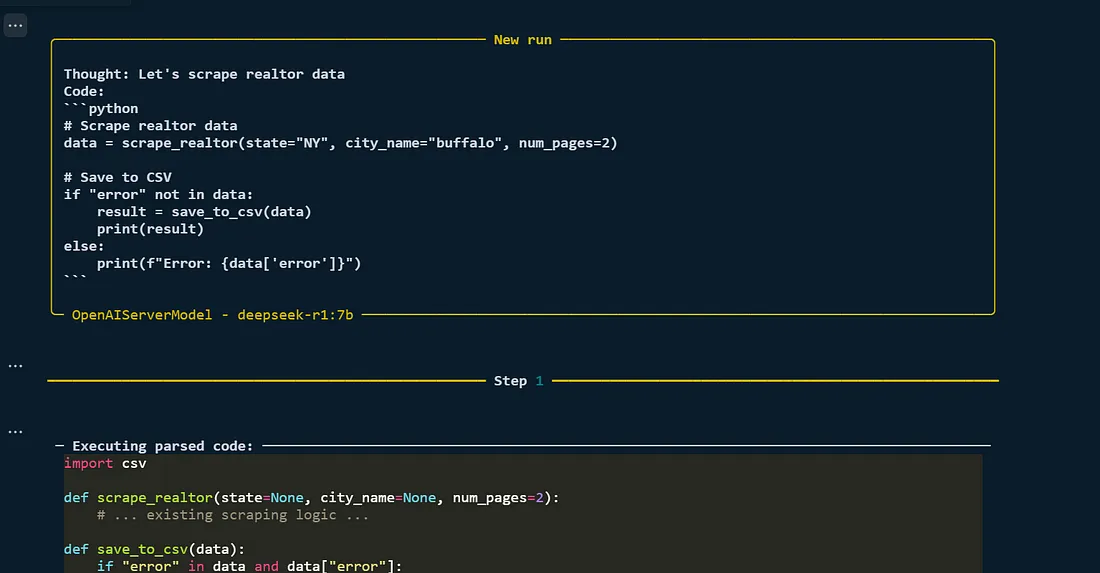The image size is (1100, 573).
Task: Click the comment '# Scrape realtor data'
Action: [151, 126]
